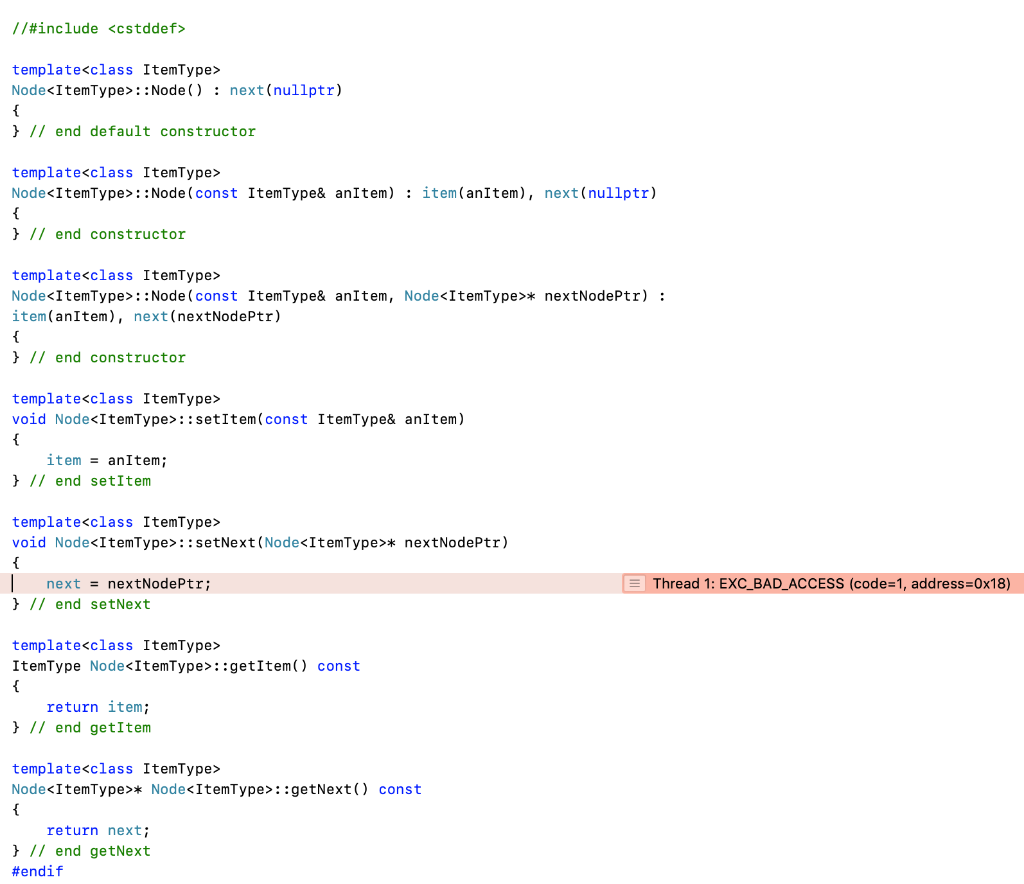1024x884 pixels.
Task: Click the commented #include cstddef directive
Action: 97,28
